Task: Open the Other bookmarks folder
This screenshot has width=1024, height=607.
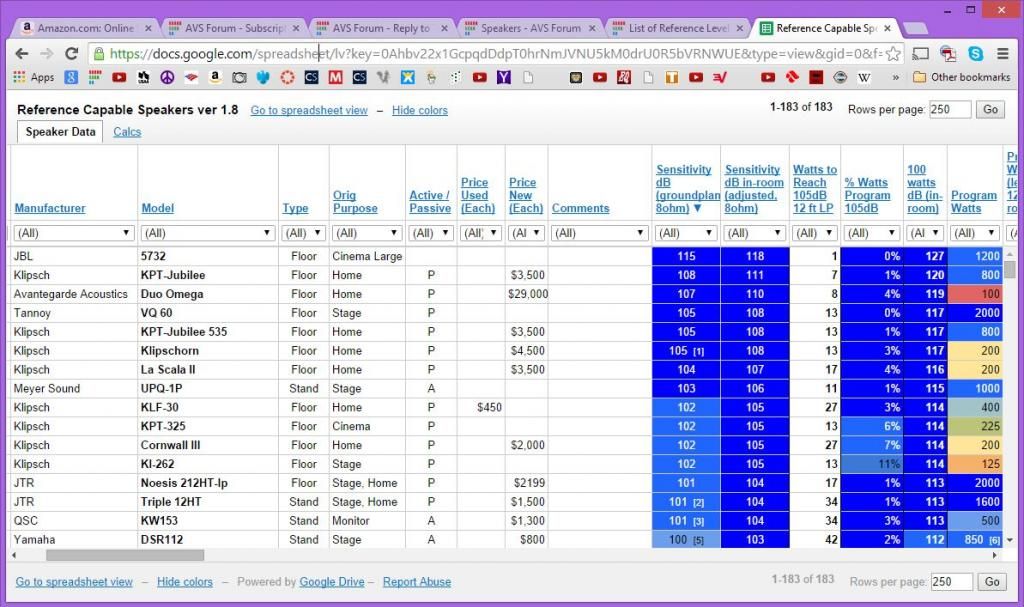Action: [x=961, y=77]
